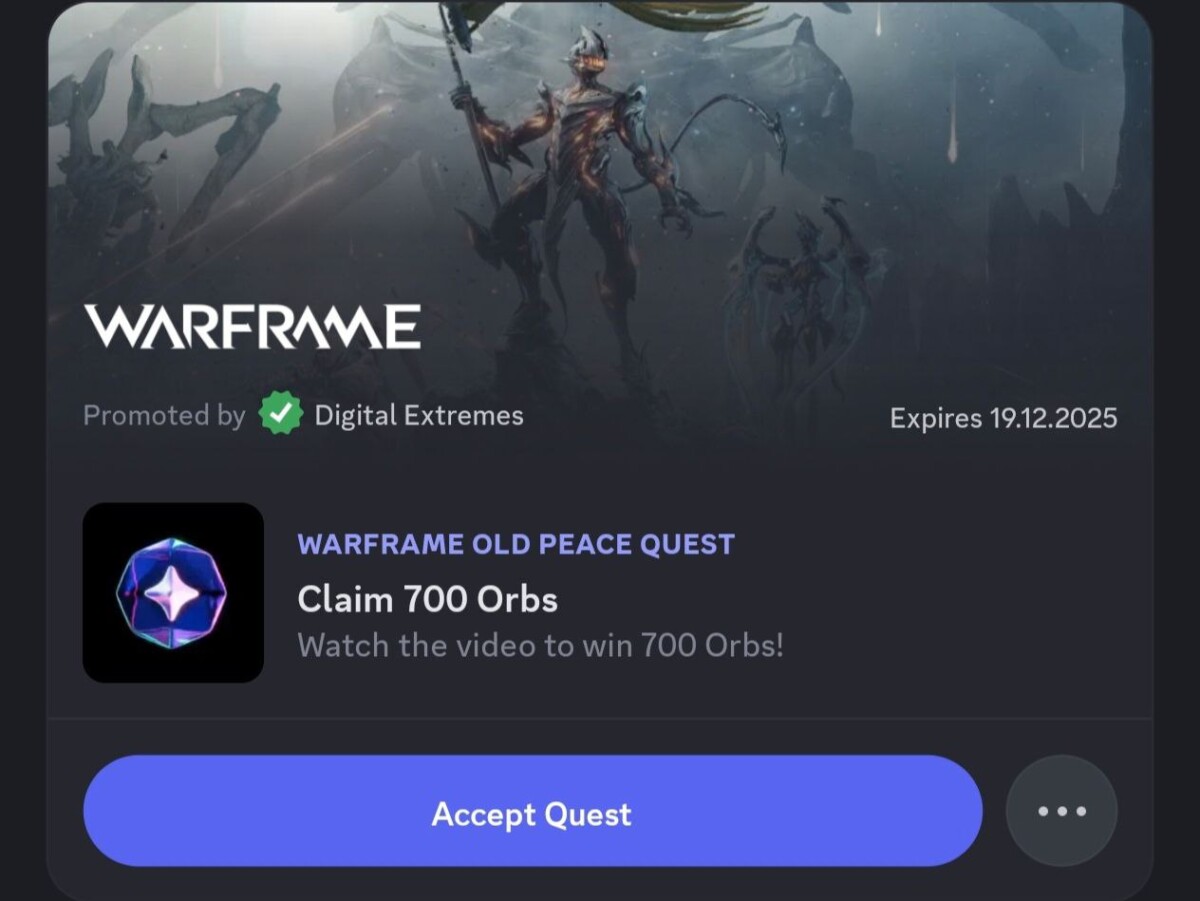Screen dimensions: 1200x901
Task: Open the Digital Extremes publisher name
Action: [419, 415]
